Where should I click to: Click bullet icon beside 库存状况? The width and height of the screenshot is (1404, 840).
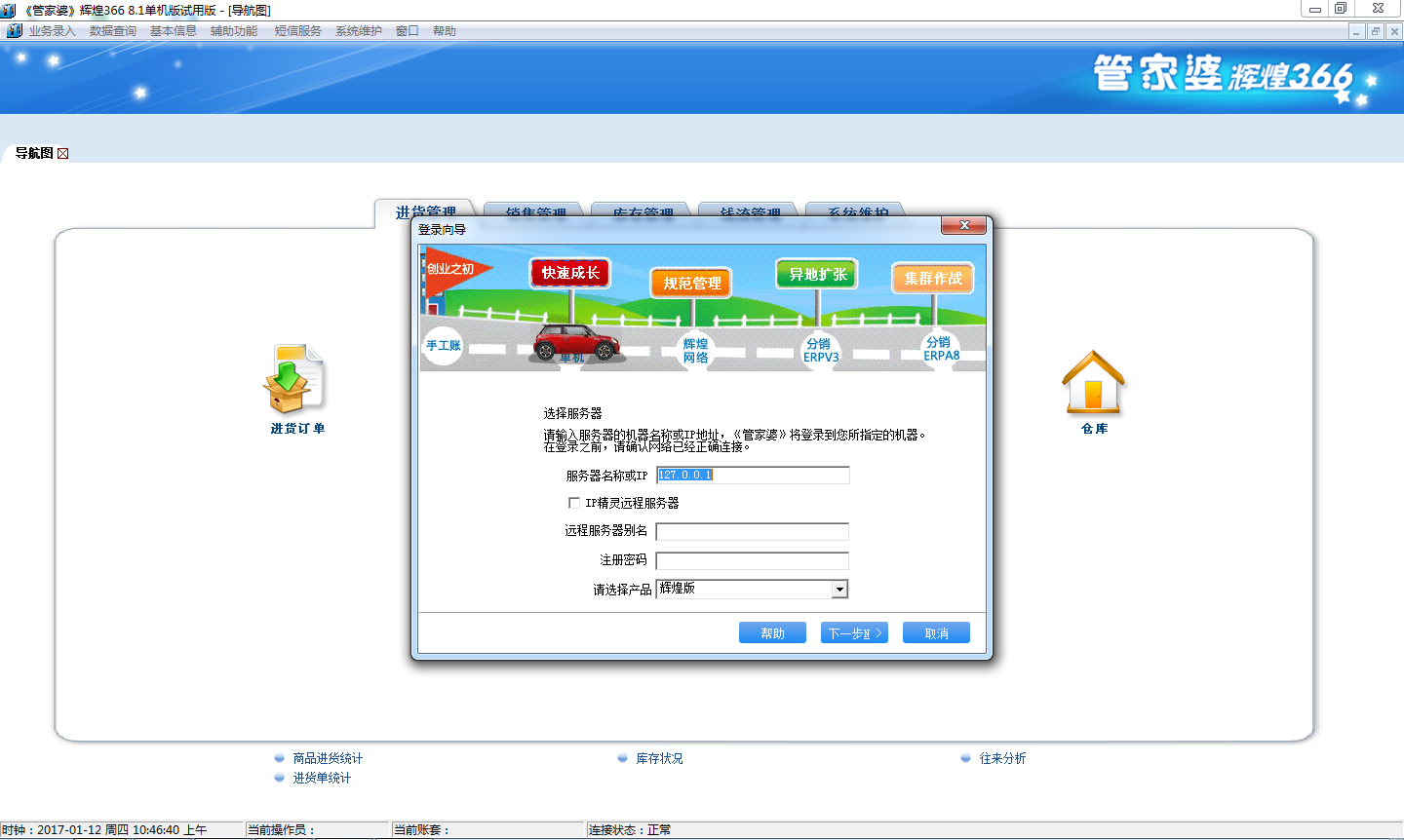[623, 758]
